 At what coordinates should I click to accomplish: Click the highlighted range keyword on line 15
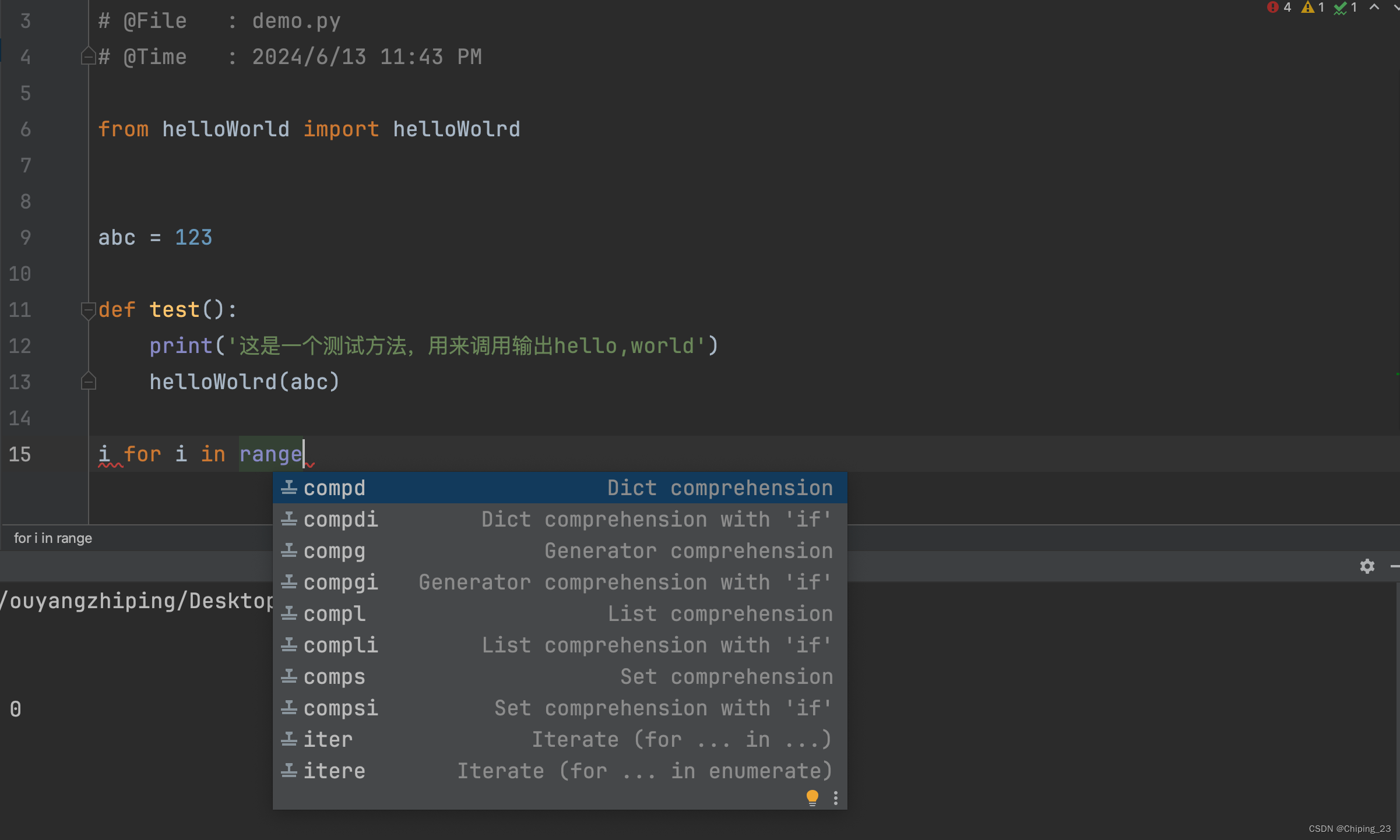271,454
